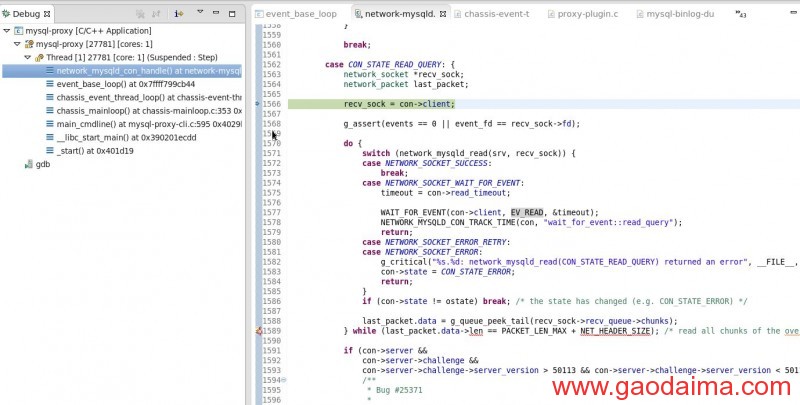Switch to the chassis-event-t editor tab
This screenshot has width=800, height=405.
(492, 14)
